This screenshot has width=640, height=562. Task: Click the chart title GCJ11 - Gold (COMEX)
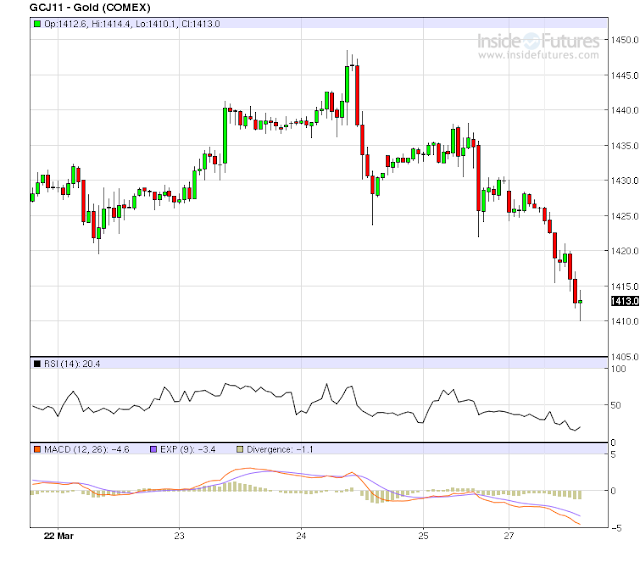click(x=90, y=7)
